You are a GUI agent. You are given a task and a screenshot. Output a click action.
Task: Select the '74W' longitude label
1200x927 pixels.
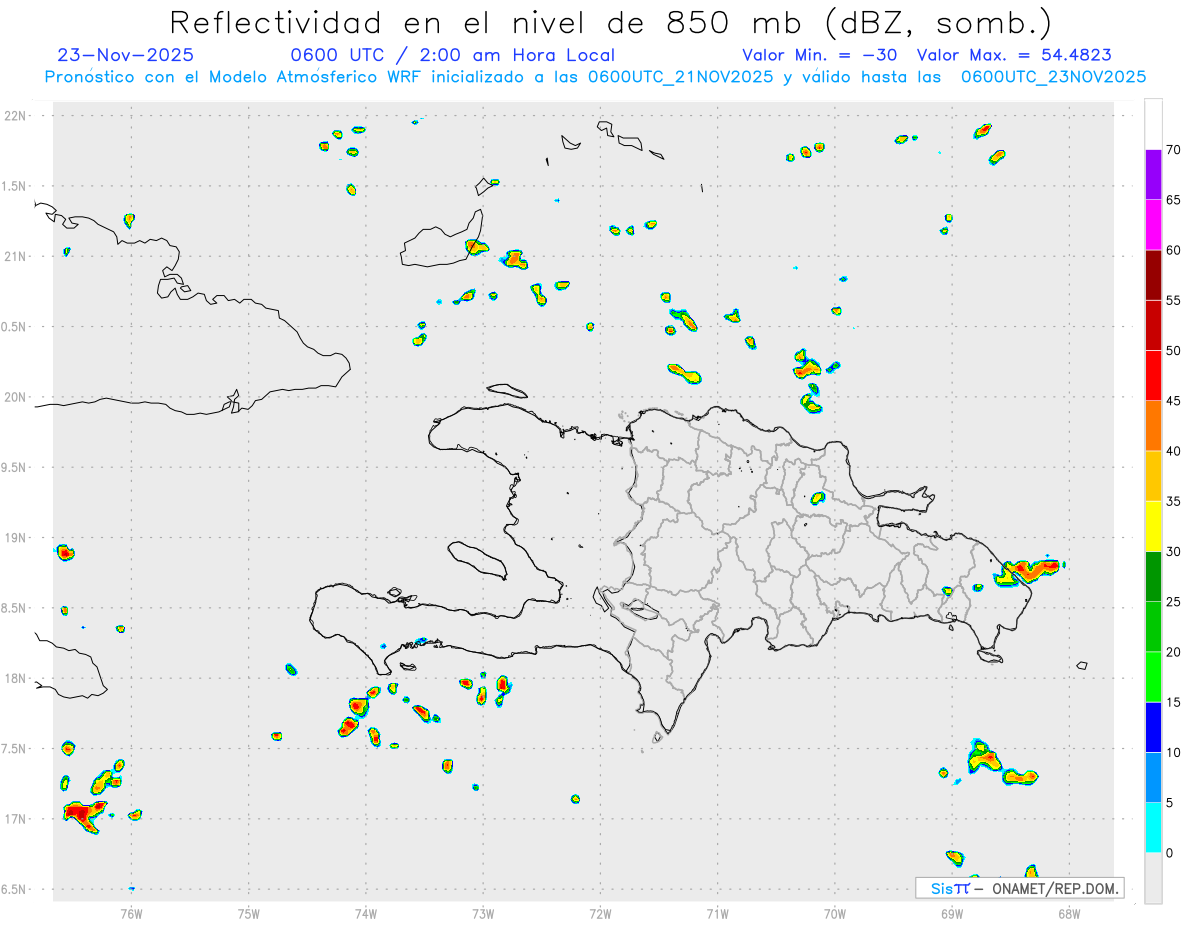point(366,913)
